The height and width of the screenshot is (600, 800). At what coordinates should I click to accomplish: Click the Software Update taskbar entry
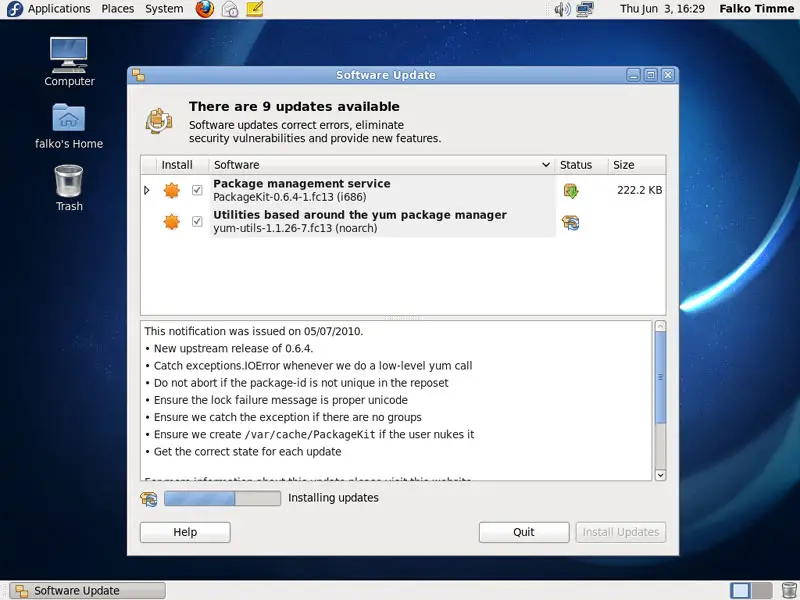coord(88,591)
